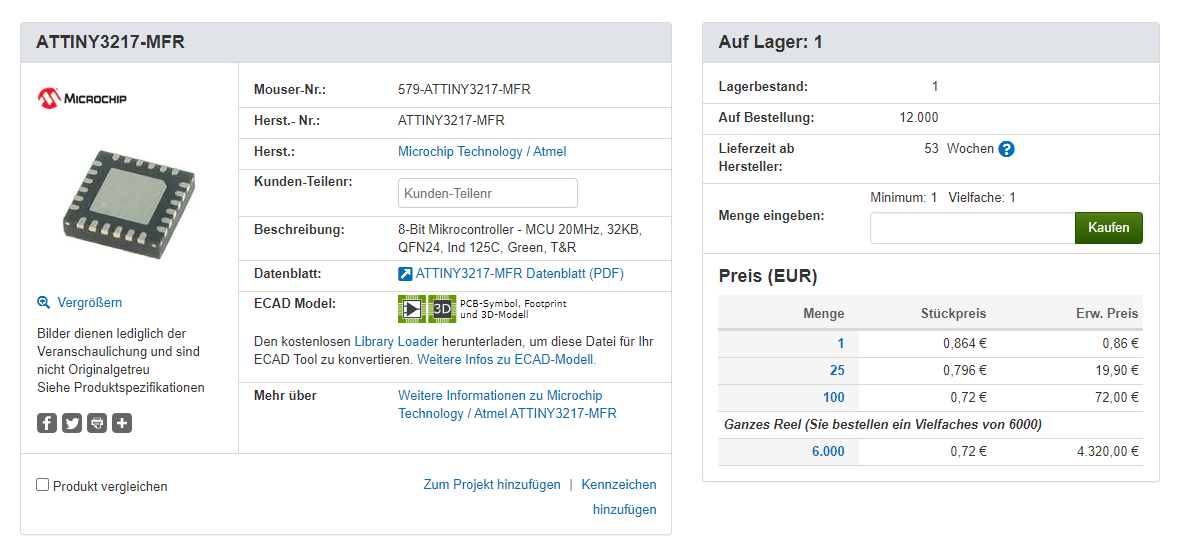Click Kennzeichen hinzufügen link
Screen dimensions: 1180x550
pyautogui.click(x=619, y=497)
